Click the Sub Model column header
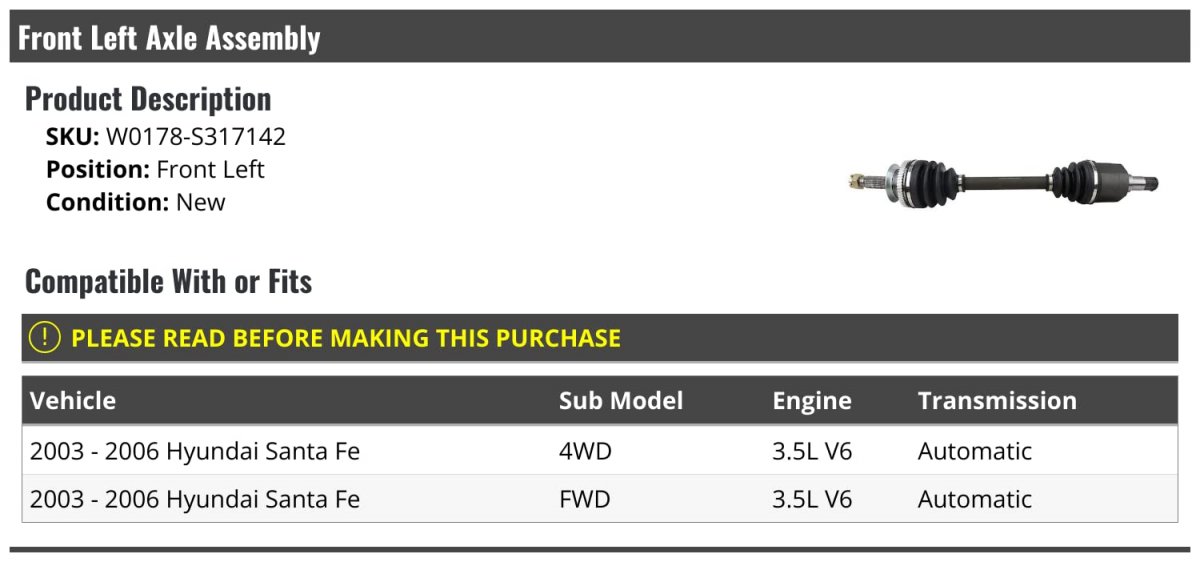Image resolution: width=1200 pixels, height=562 pixels. coord(621,401)
